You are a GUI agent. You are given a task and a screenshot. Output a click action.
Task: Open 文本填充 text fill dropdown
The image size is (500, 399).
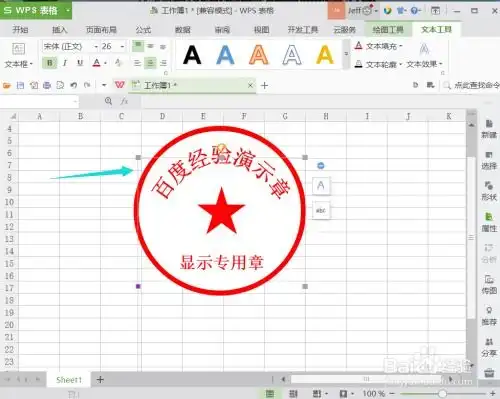(x=378, y=46)
